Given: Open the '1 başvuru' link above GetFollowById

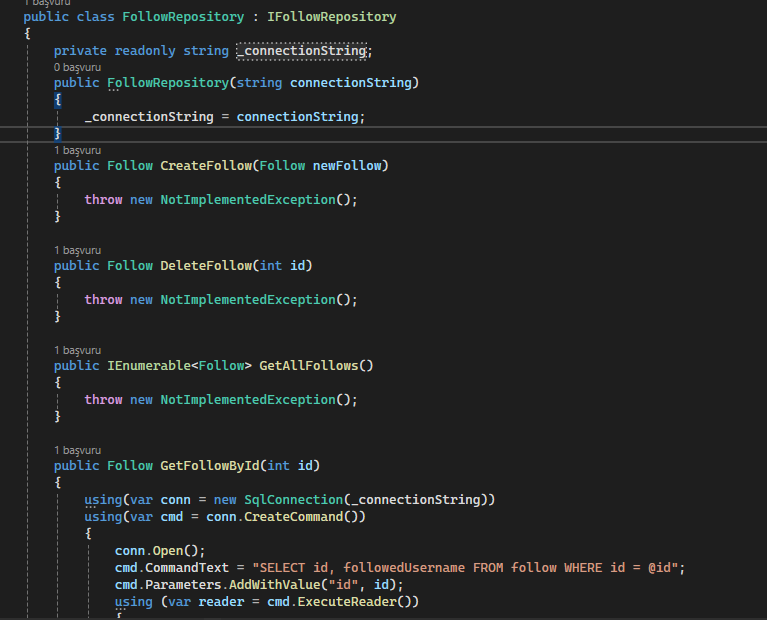Looking at the screenshot, I should click(x=77, y=450).
